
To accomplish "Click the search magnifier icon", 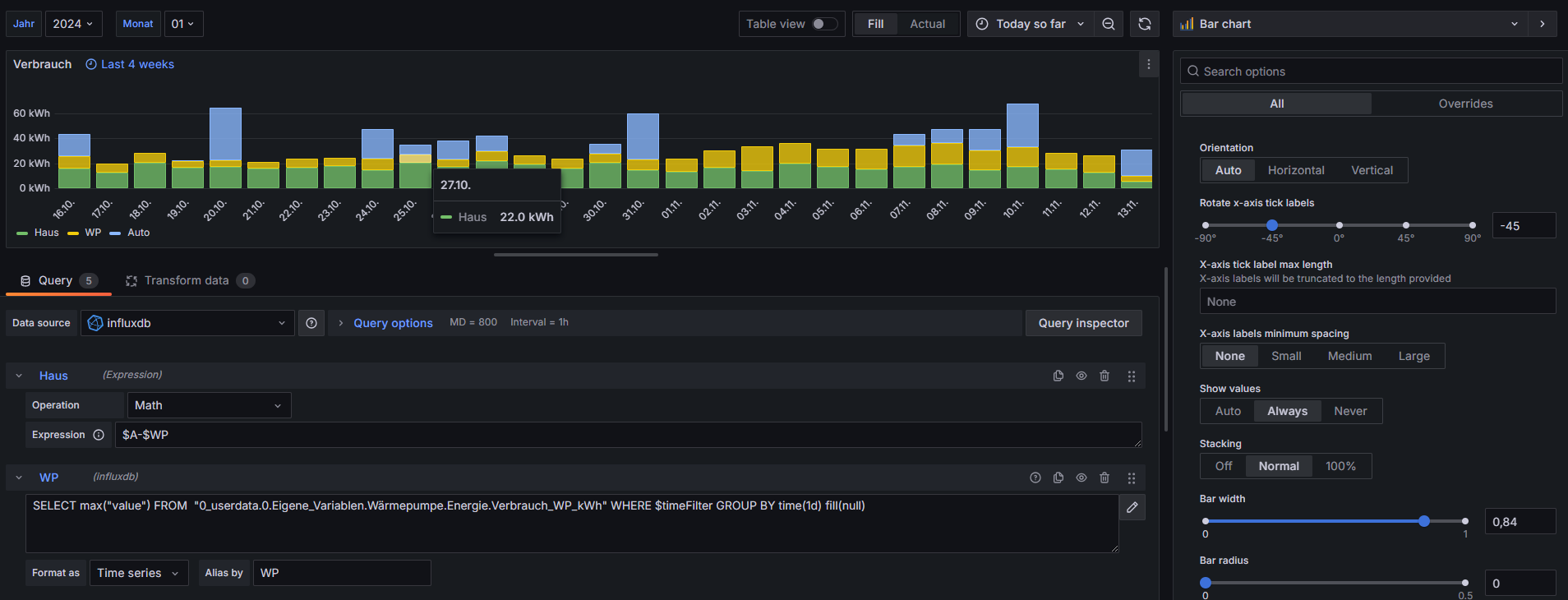I will [x=1193, y=72].
